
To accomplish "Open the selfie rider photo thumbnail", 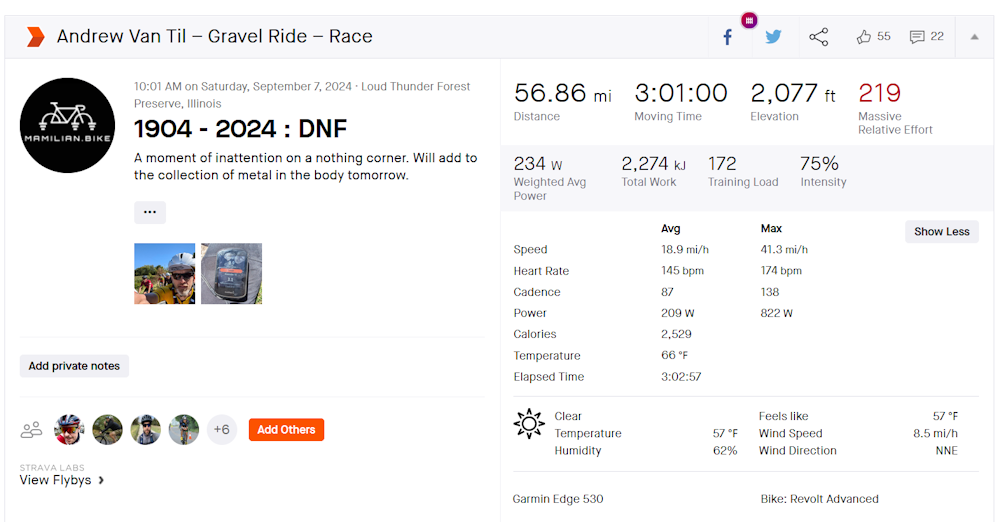I will click(165, 273).
